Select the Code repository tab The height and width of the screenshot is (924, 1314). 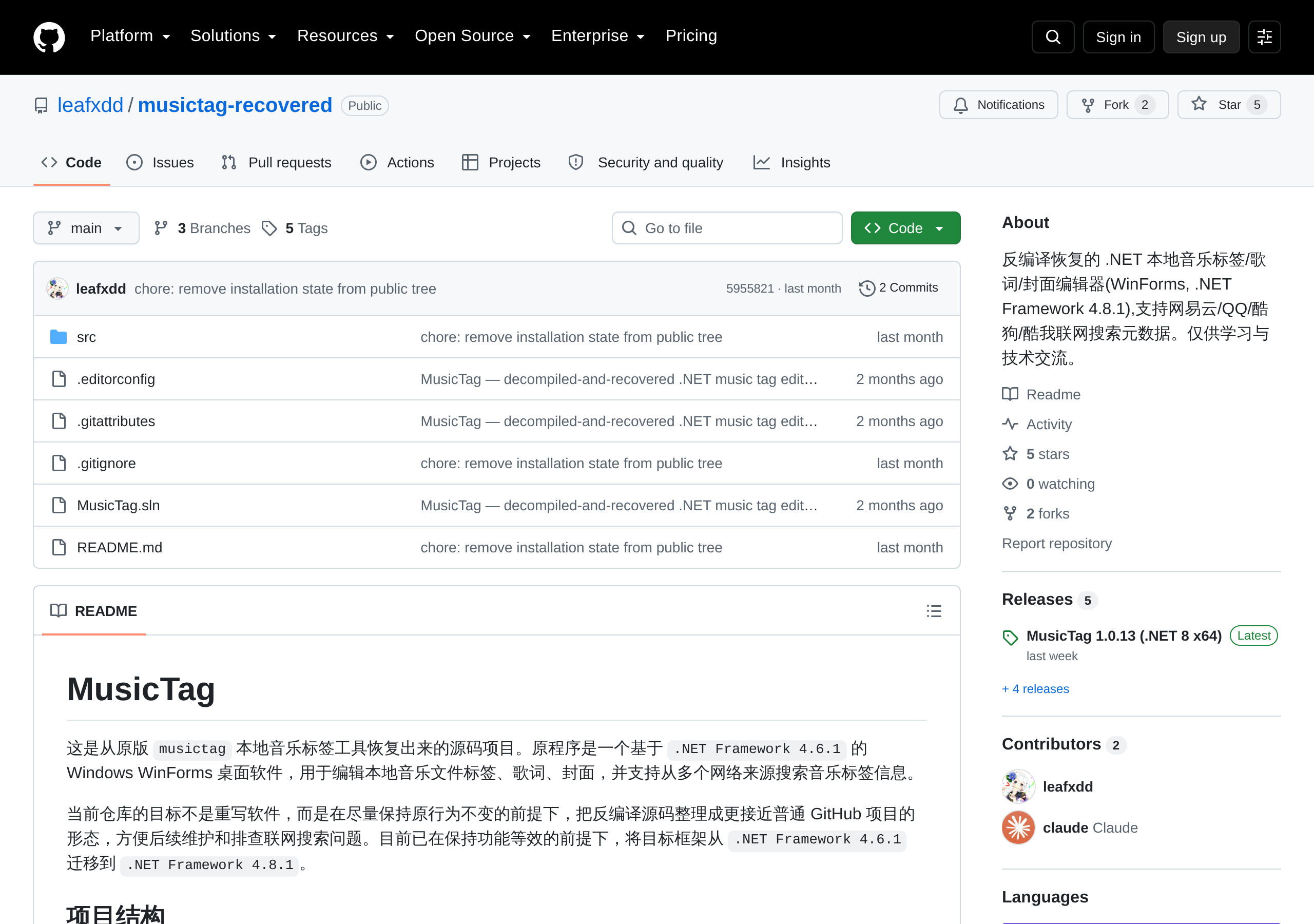[71, 163]
